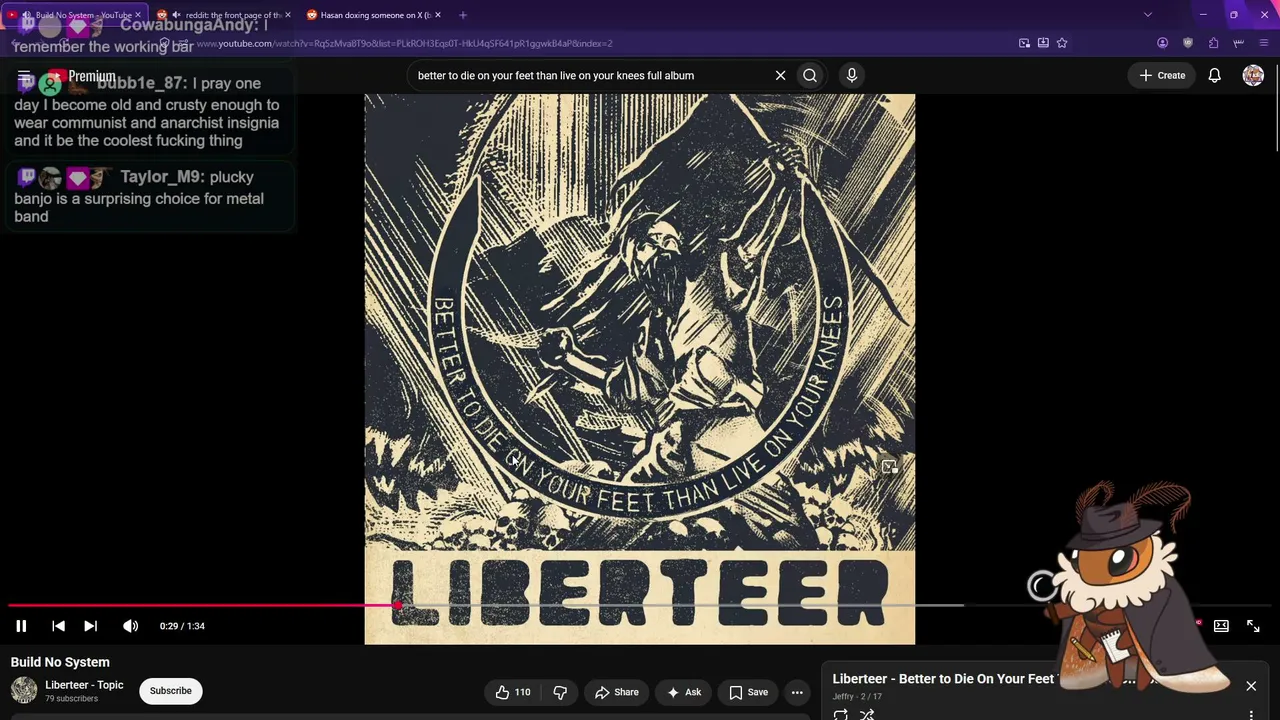This screenshot has width=1280, height=720.
Task: Close the Build No System tab
Action: click(x=138, y=15)
